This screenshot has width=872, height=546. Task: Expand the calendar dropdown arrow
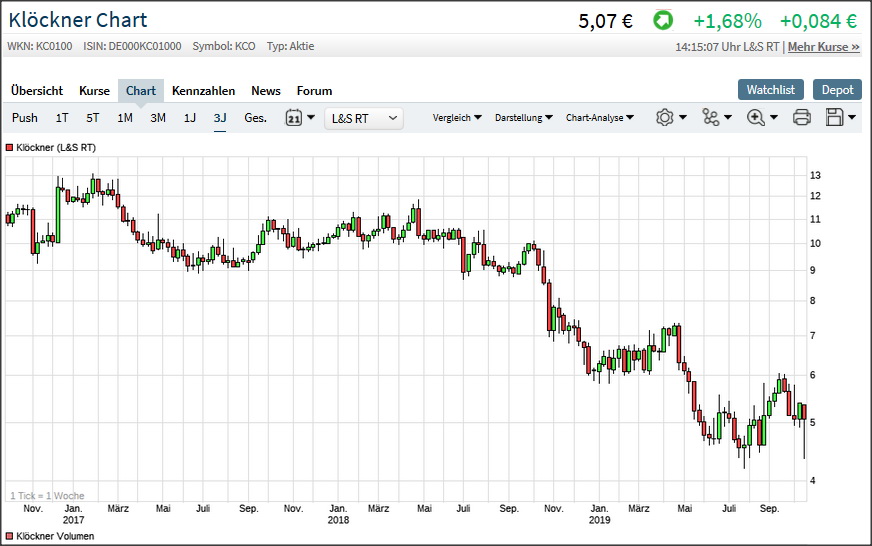311,117
